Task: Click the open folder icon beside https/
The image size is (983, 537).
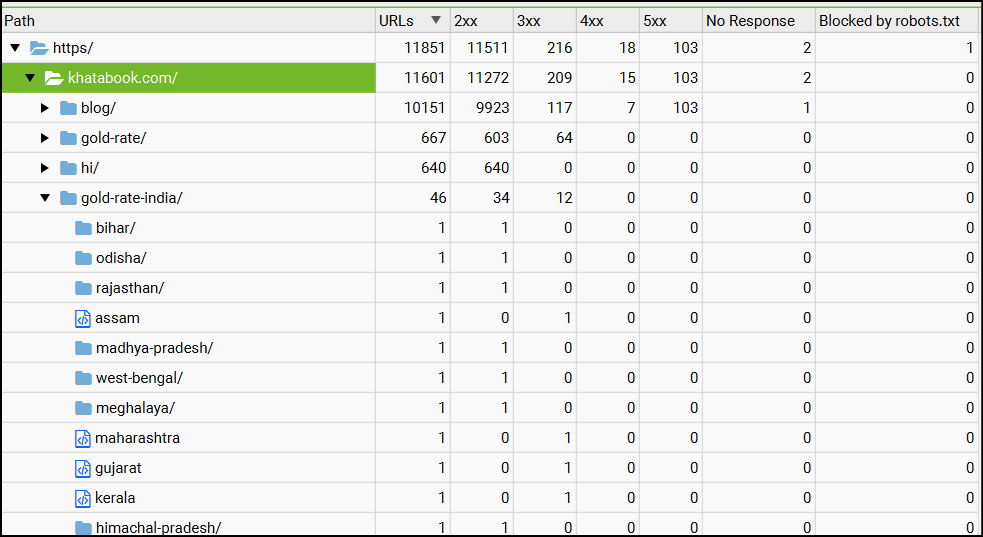Action: pyautogui.click(x=39, y=48)
